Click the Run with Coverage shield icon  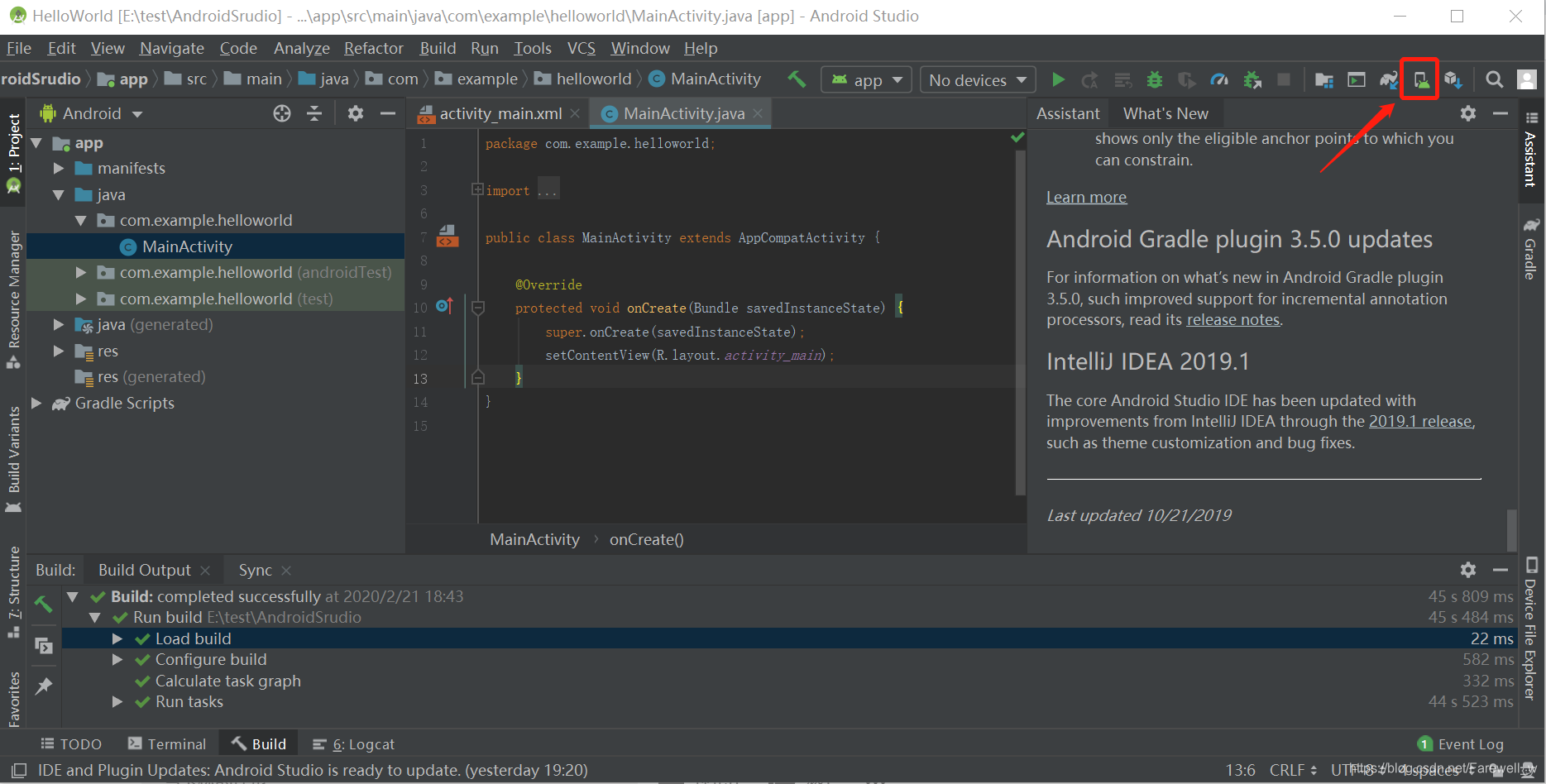point(1187,79)
